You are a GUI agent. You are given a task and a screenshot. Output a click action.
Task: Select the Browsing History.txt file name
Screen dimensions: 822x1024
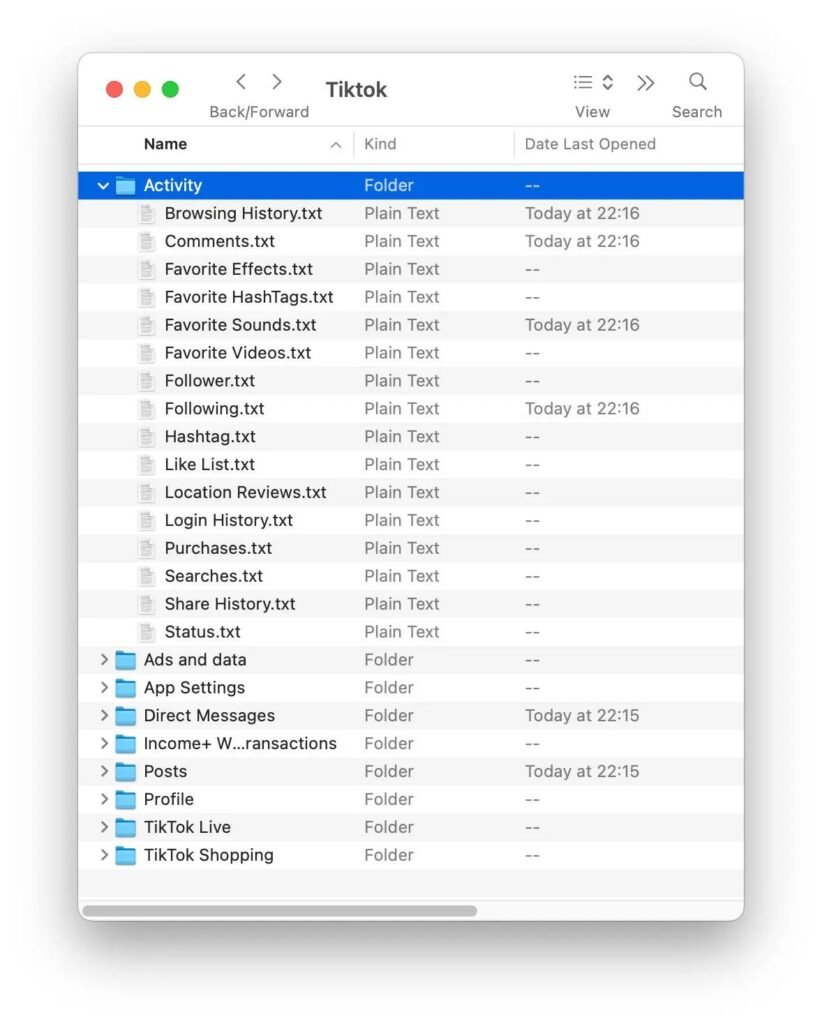click(244, 214)
